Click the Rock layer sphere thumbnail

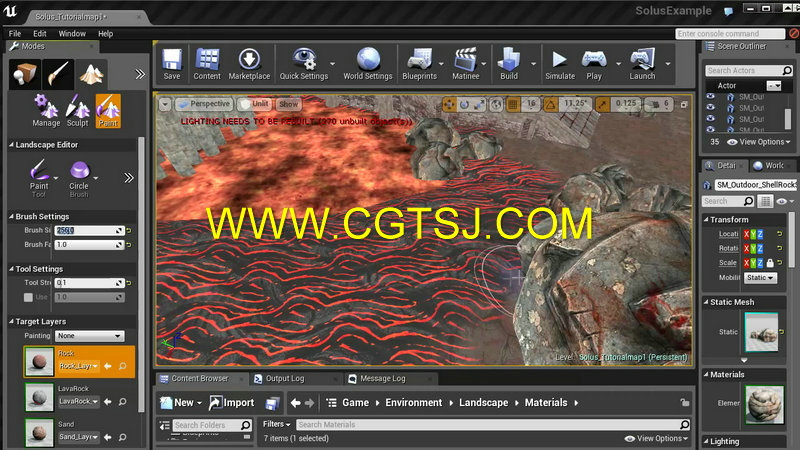click(39, 362)
